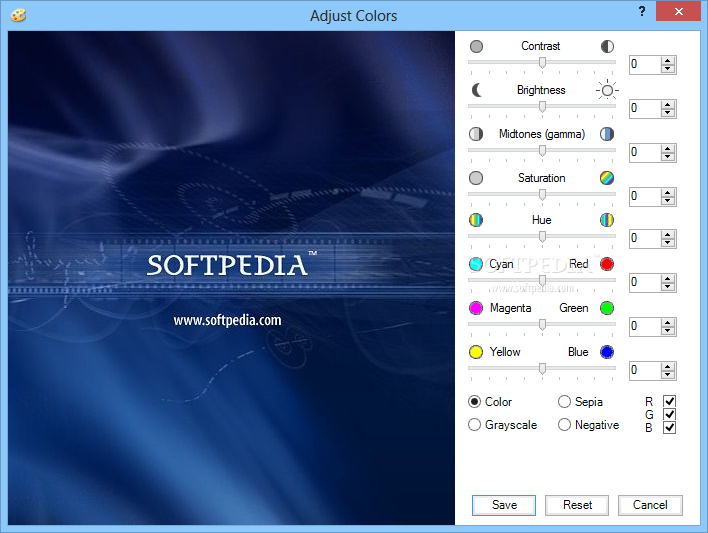708x533 pixels.
Task: Click the right blue Midtones gamma icon
Action: click(607, 134)
